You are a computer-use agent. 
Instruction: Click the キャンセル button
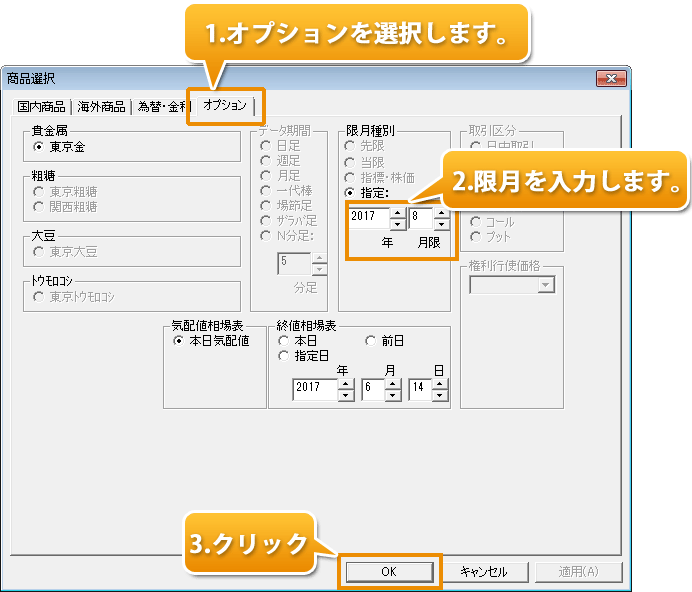click(484, 572)
